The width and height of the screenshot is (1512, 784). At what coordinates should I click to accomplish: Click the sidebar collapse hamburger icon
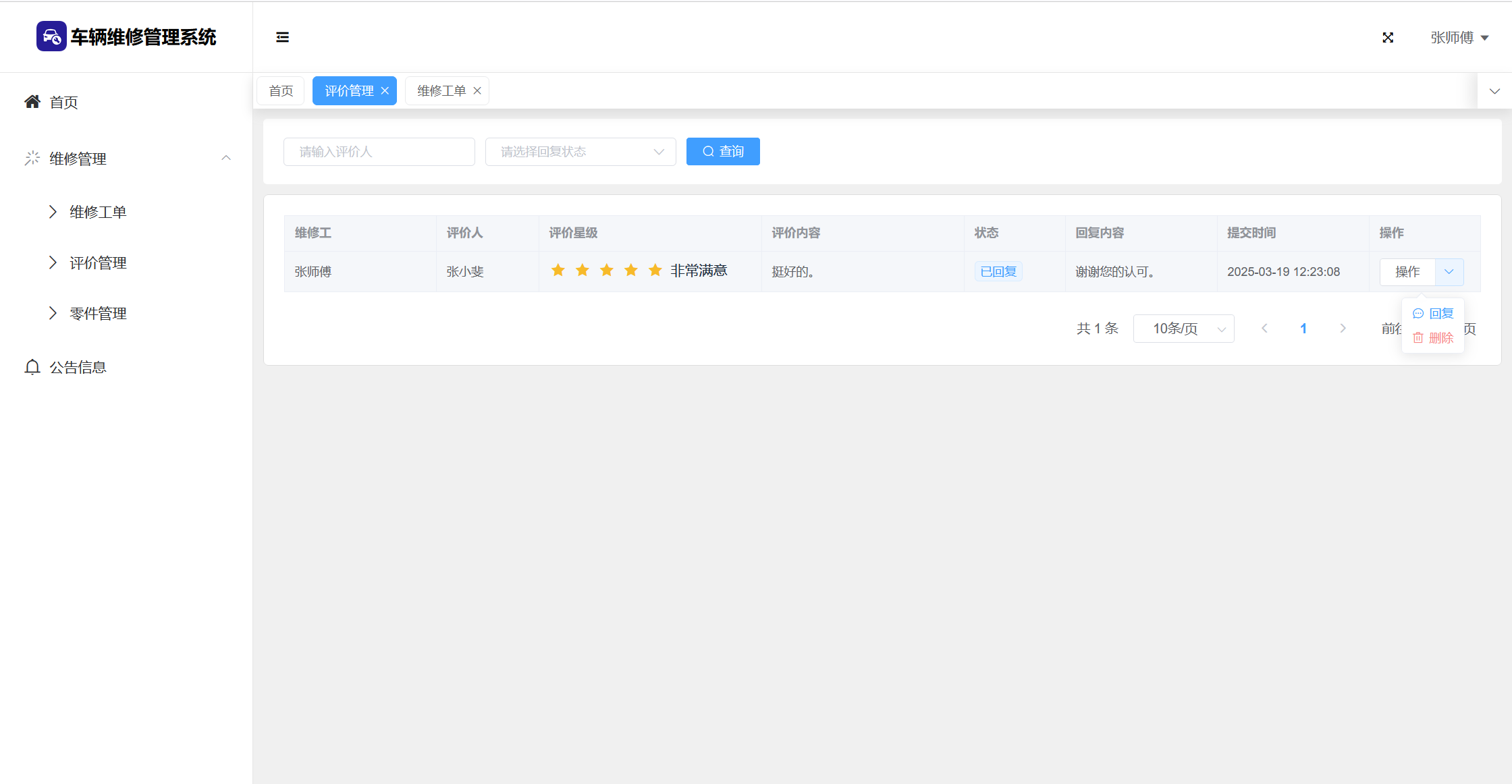tap(282, 37)
